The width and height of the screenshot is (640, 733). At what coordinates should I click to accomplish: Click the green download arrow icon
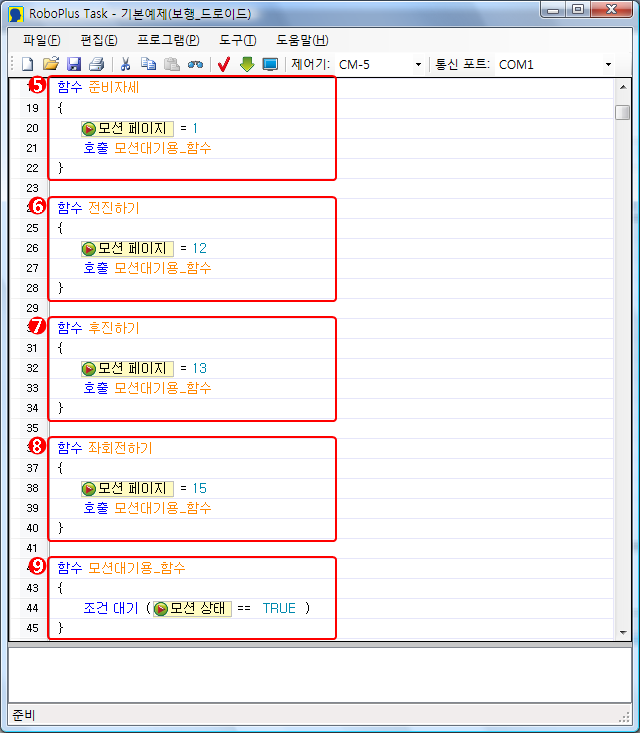(247, 64)
